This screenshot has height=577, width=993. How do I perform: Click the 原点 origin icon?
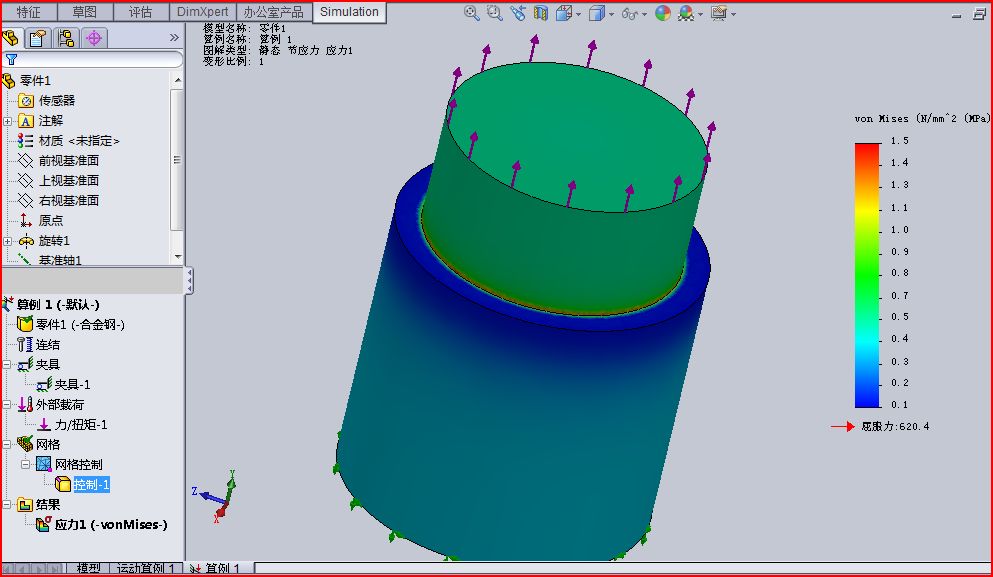(x=26, y=220)
